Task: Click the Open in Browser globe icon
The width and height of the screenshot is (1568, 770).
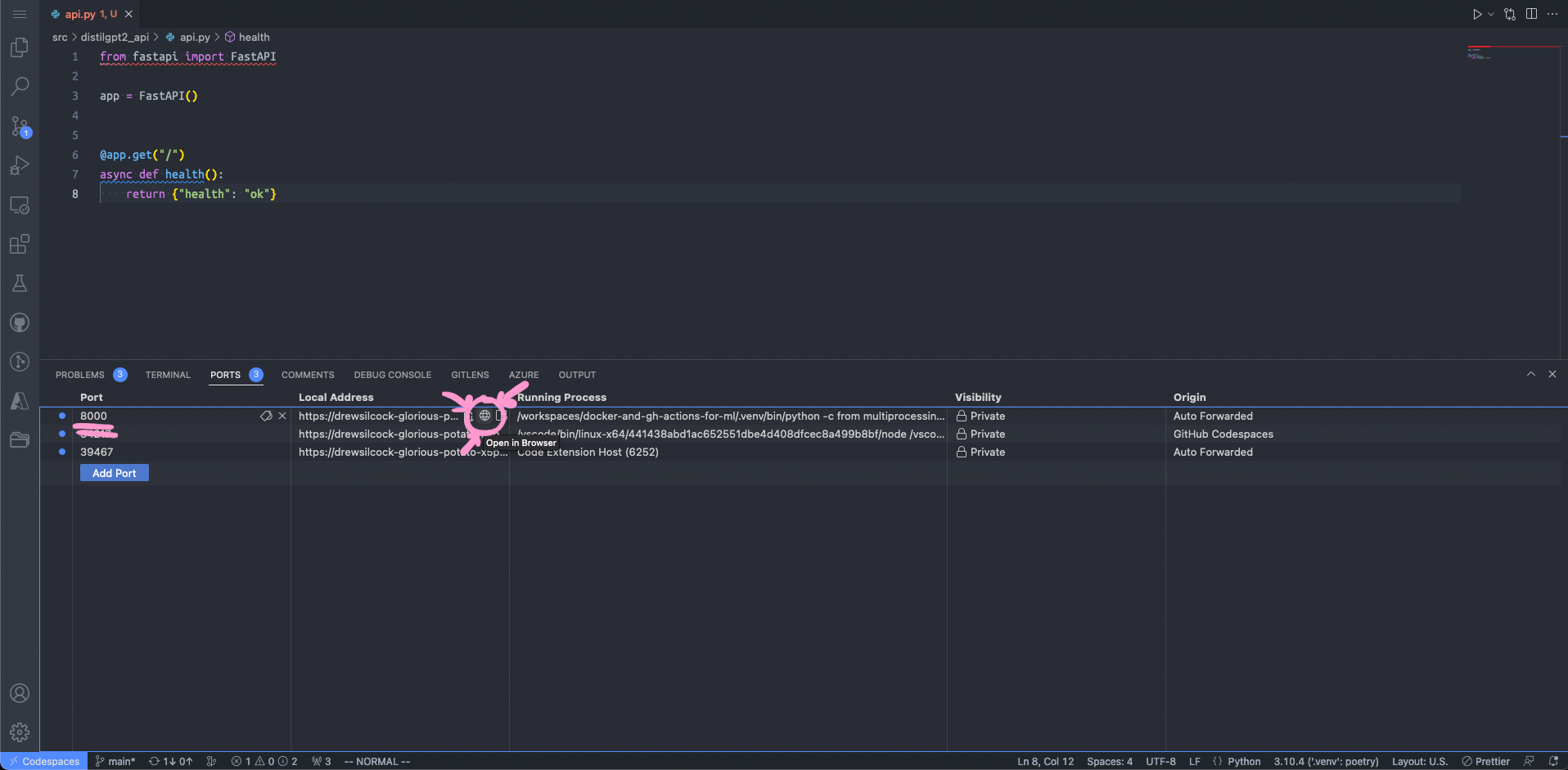Action: pyautogui.click(x=484, y=416)
